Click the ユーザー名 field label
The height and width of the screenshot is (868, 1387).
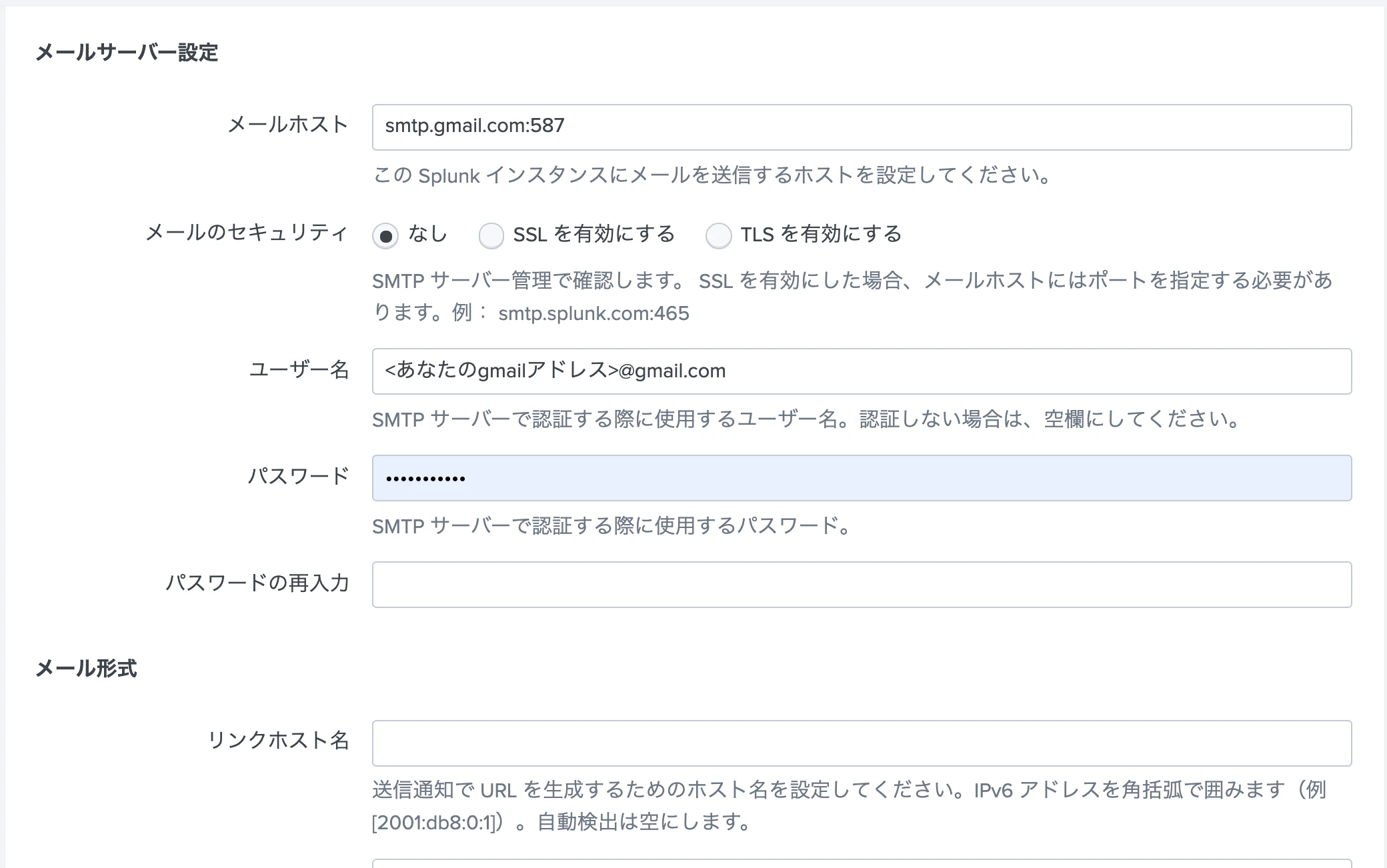click(299, 369)
